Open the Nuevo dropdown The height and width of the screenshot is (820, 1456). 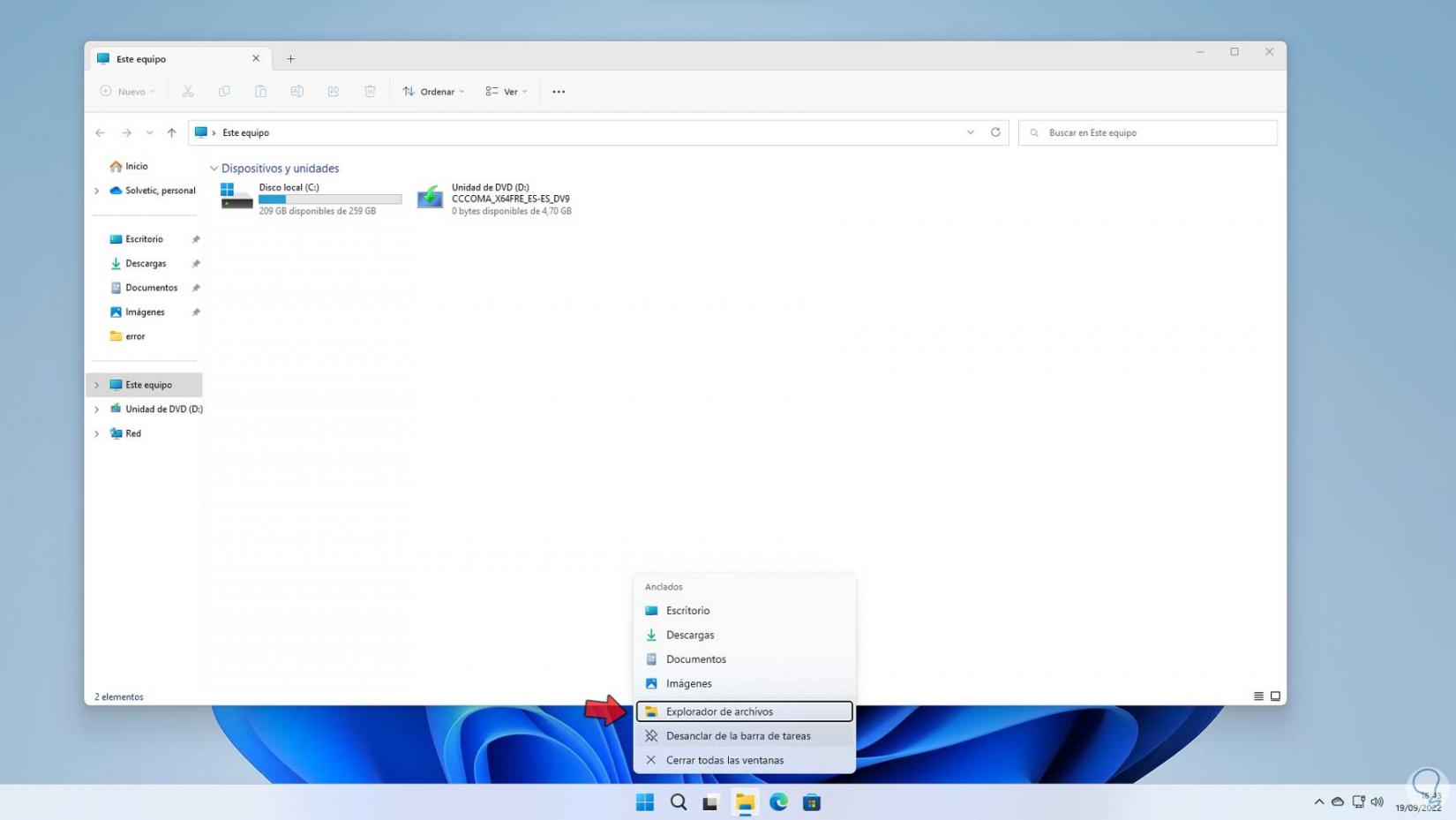click(128, 92)
